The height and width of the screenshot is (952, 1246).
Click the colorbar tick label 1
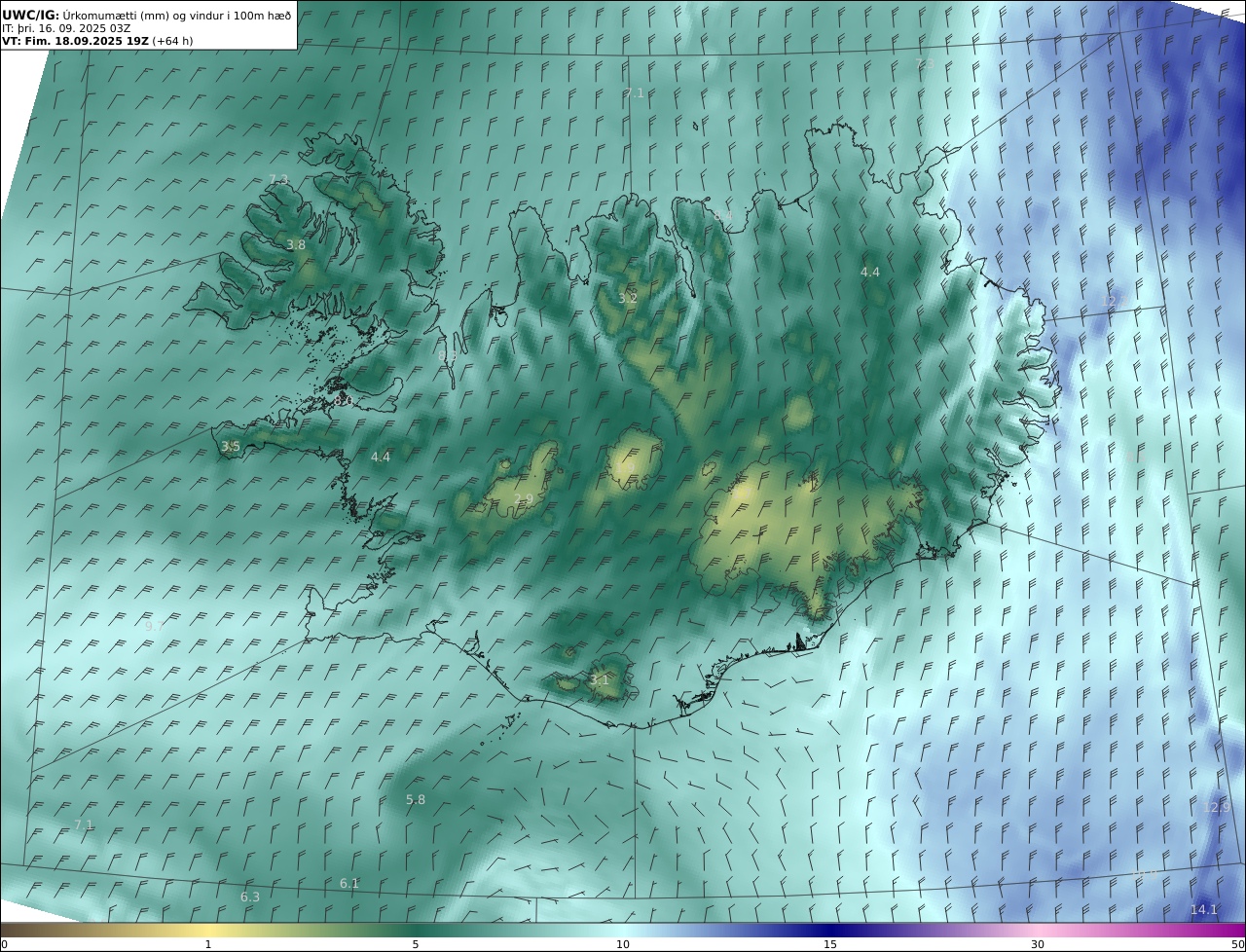click(208, 944)
